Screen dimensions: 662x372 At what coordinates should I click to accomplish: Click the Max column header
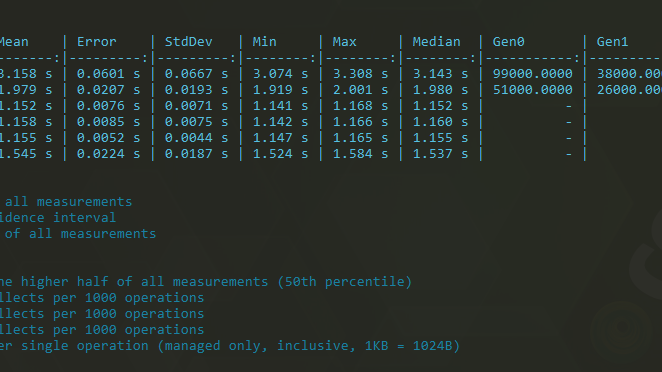coord(344,42)
